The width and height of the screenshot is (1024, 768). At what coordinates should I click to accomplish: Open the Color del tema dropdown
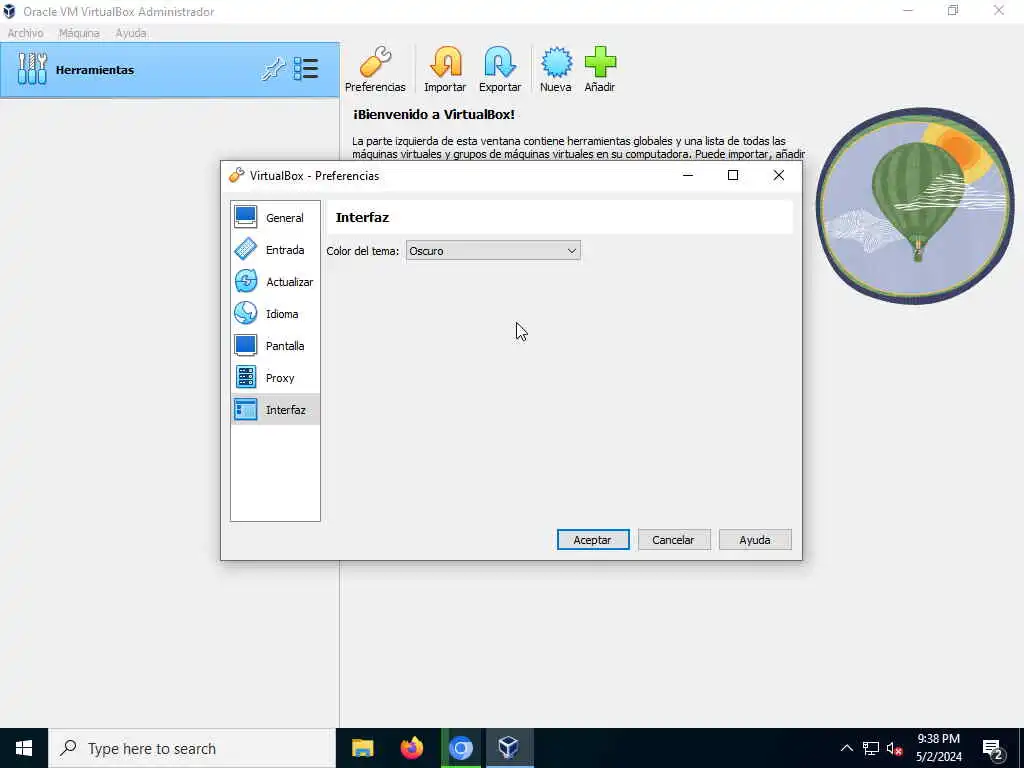pyautogui.click(x=493, y=251)
